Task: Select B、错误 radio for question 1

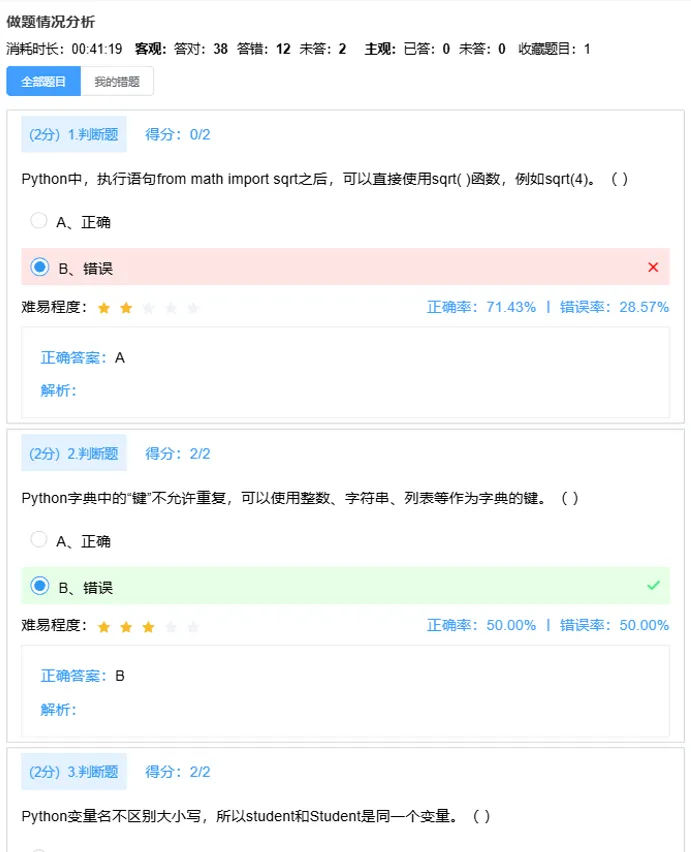Action: click(40, 267)
